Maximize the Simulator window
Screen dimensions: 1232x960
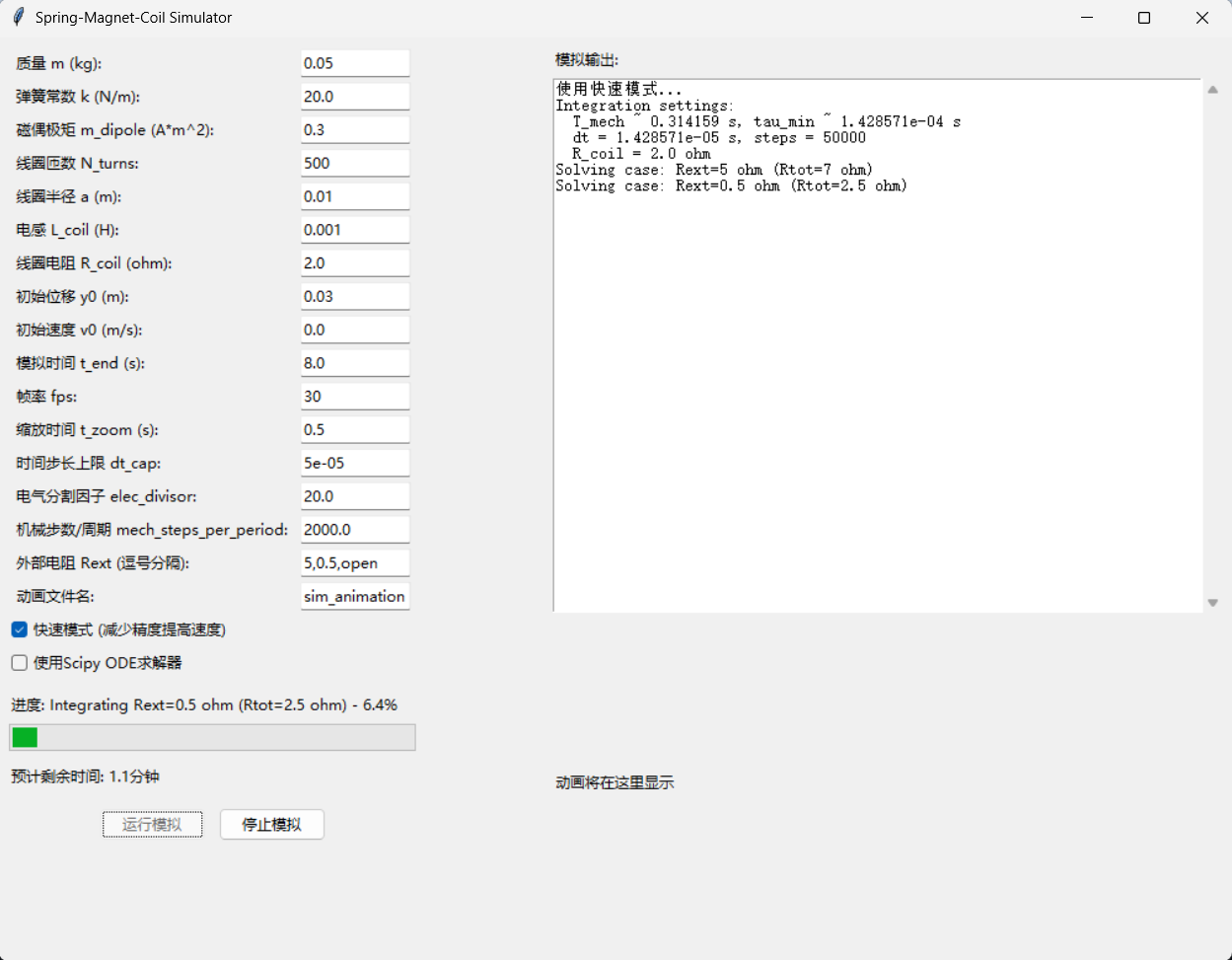tap(1144, 18)
